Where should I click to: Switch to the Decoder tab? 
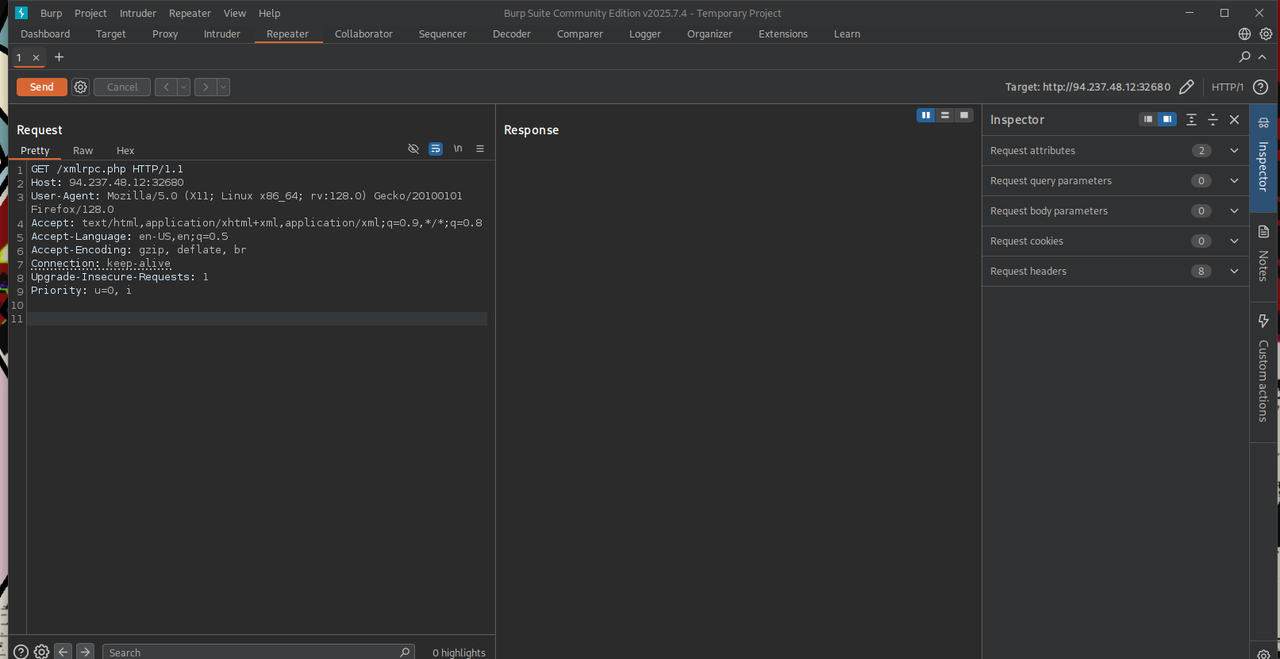click(512, 34)
